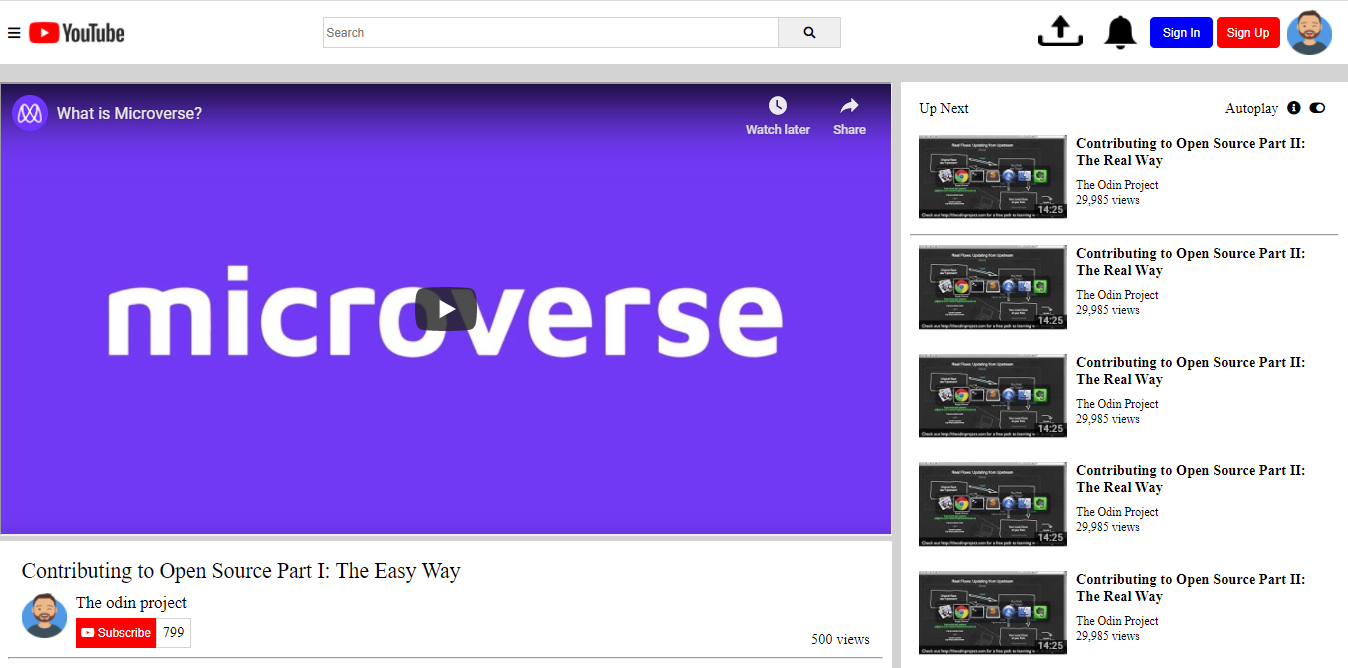Play the Microverse video
This screenshot has width=1348, height=668.
click(x=446, y=309)
